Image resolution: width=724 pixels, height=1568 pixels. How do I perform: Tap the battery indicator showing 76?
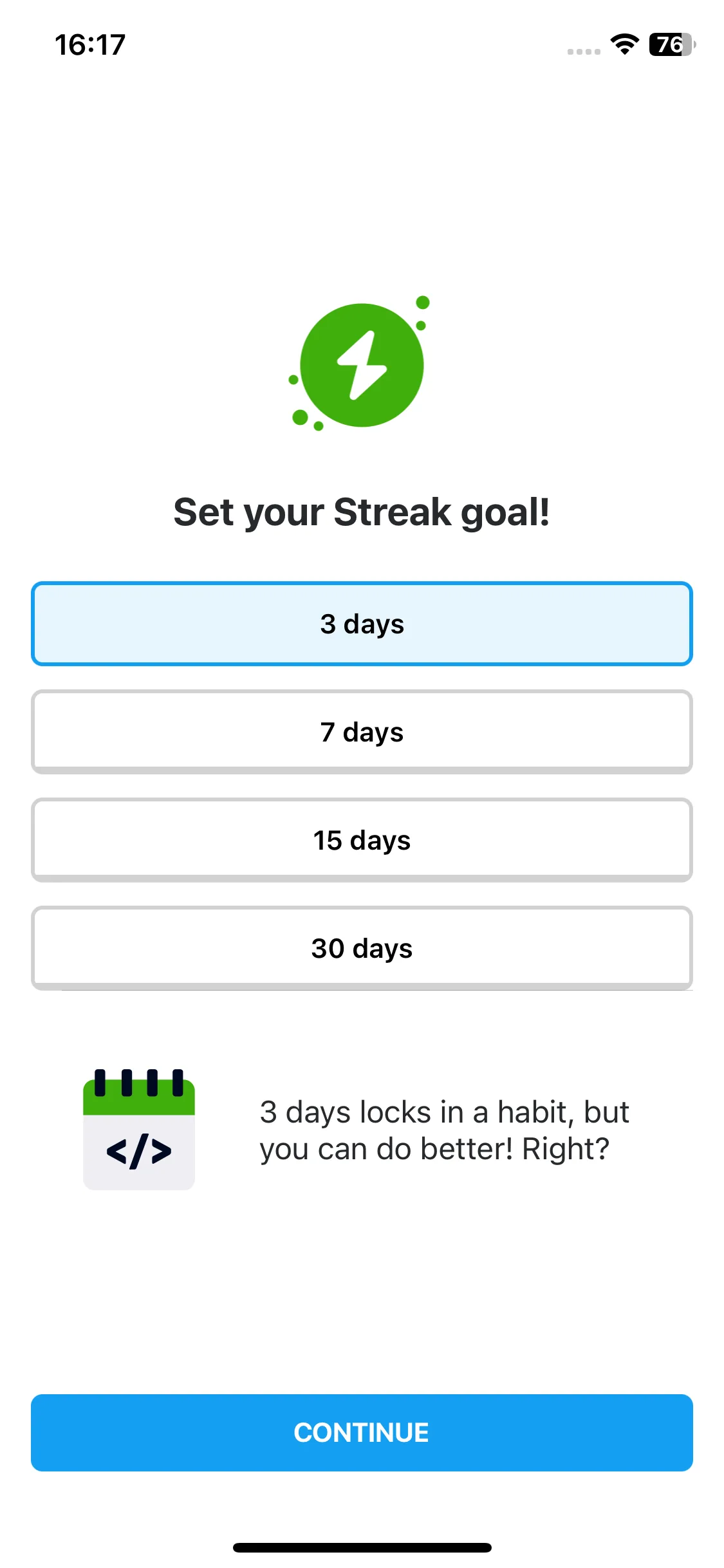coord(673,44)
